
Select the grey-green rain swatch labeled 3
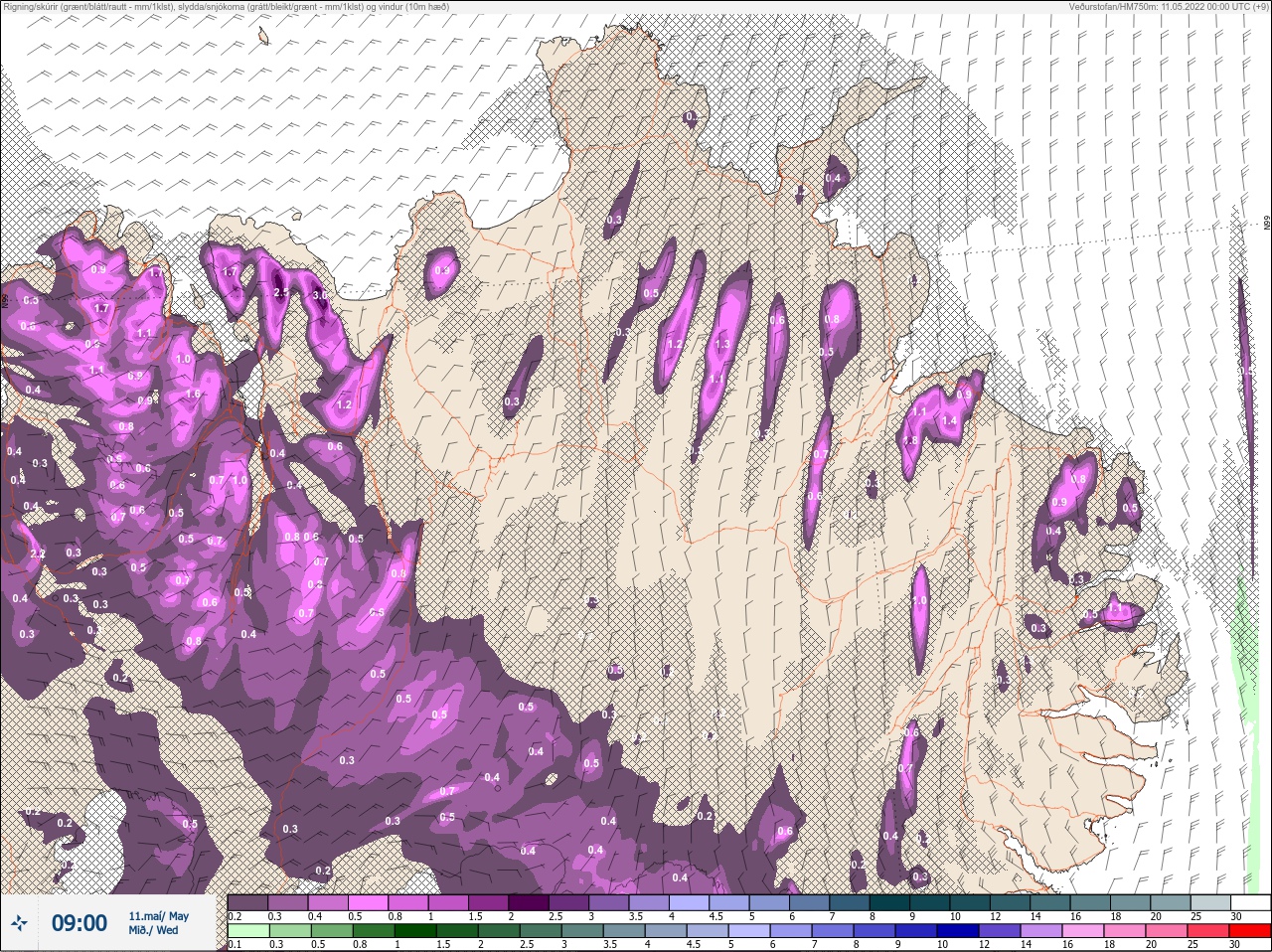click(x=582, y=932)
